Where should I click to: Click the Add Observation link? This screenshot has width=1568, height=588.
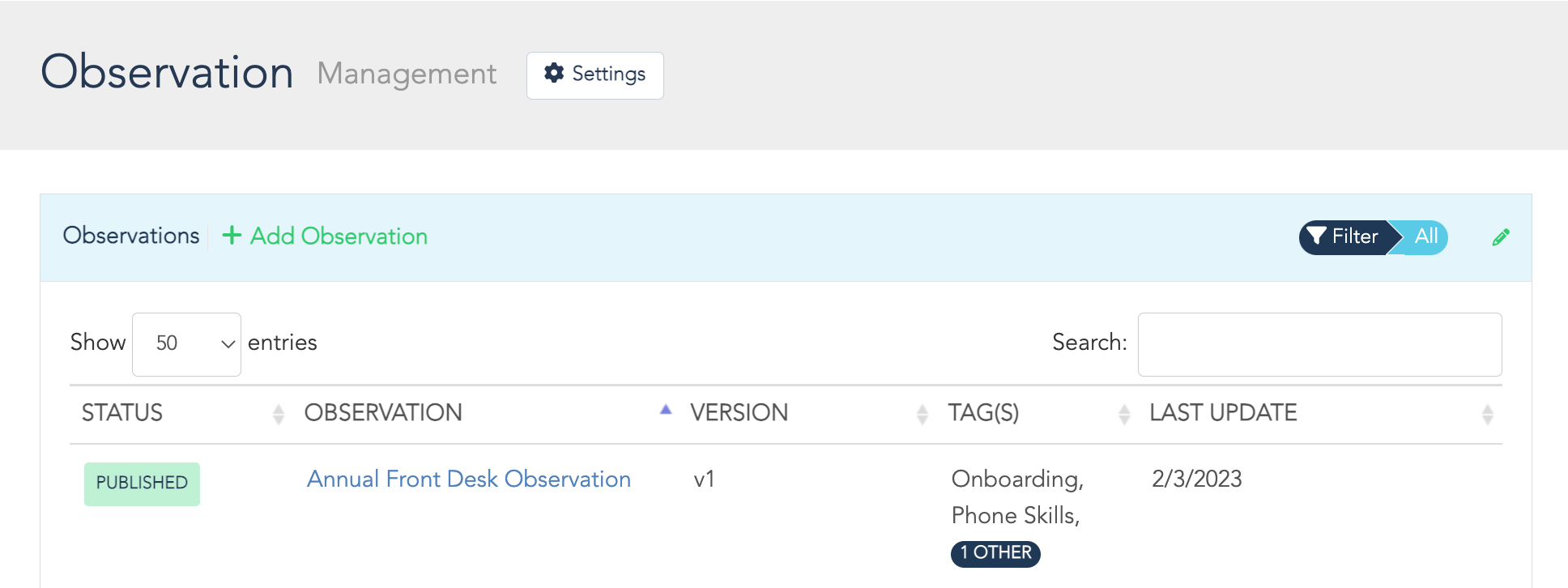click(339, 236)
